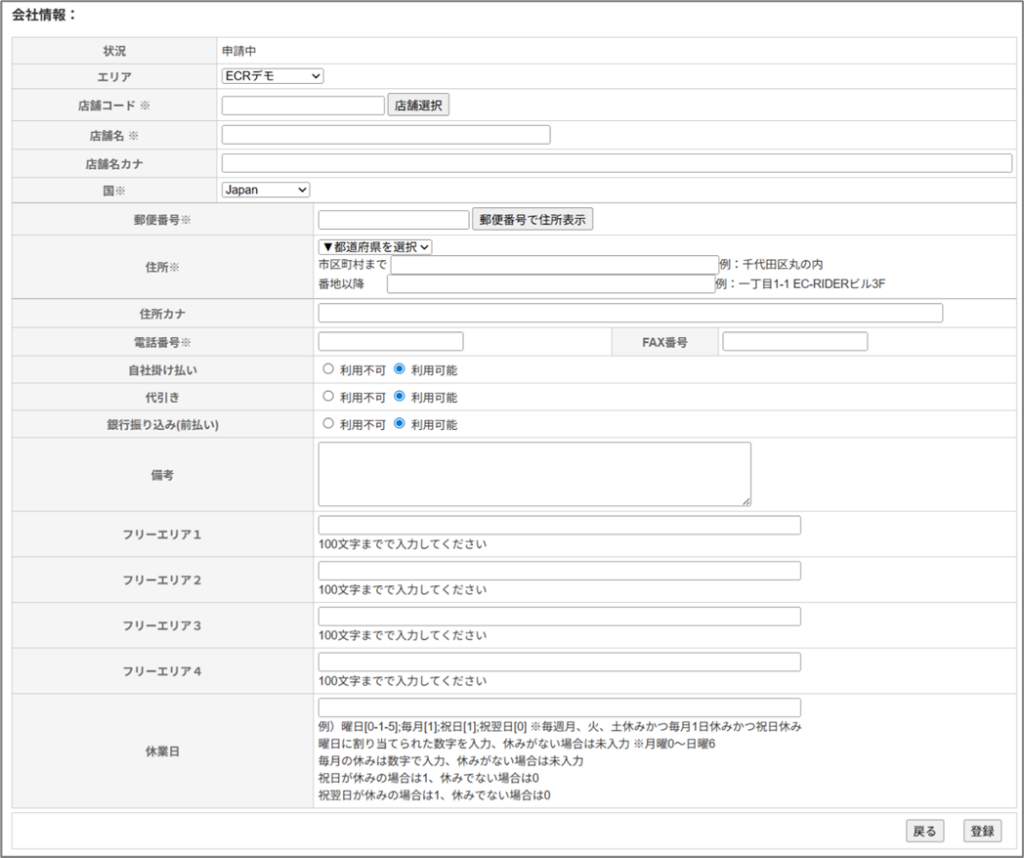Click the 店舗選択 button
The width and height of the screenshot is (1024, 858).
(418, 105)
